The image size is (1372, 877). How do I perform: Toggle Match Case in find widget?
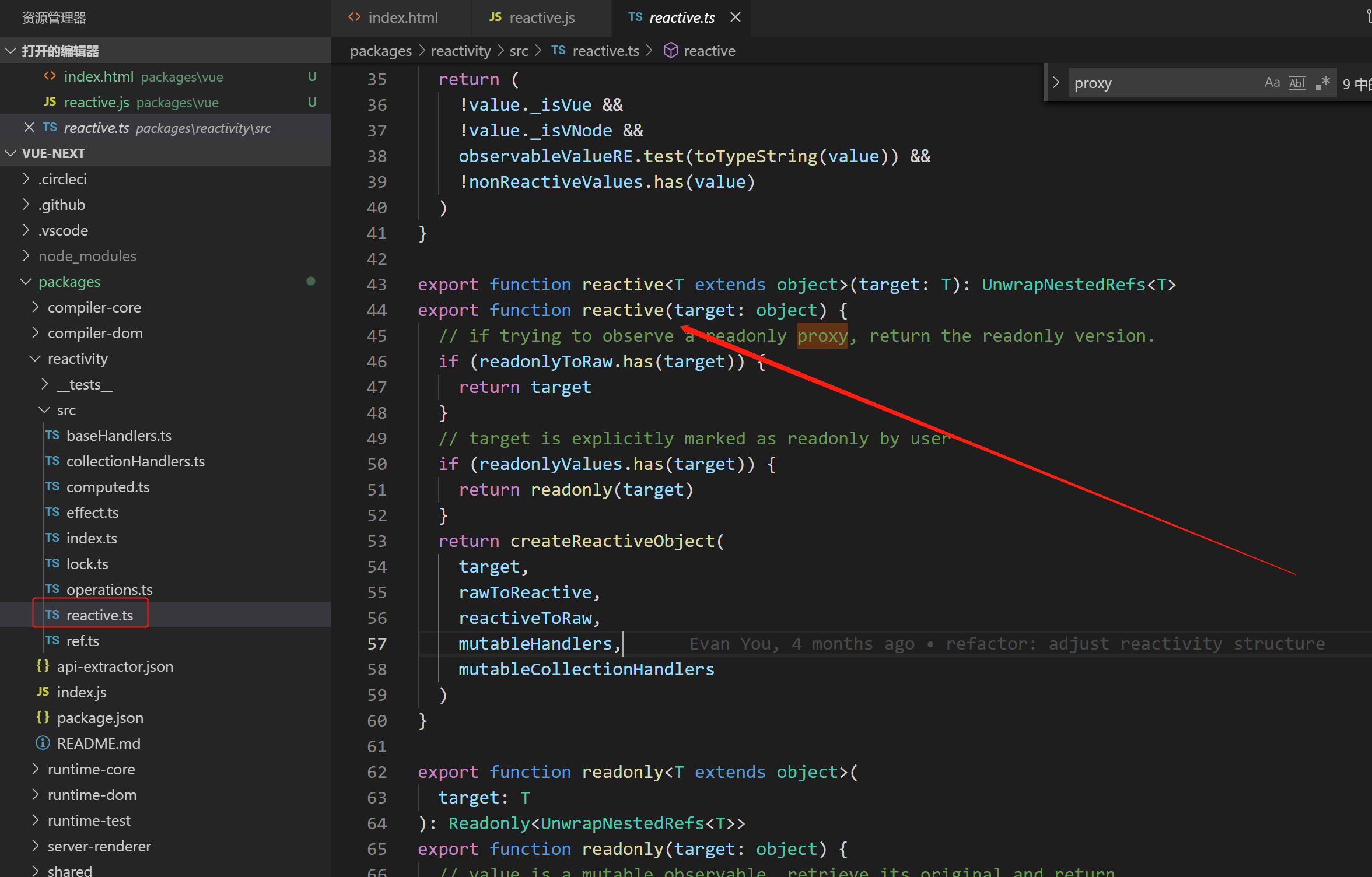coord(1272,83)
